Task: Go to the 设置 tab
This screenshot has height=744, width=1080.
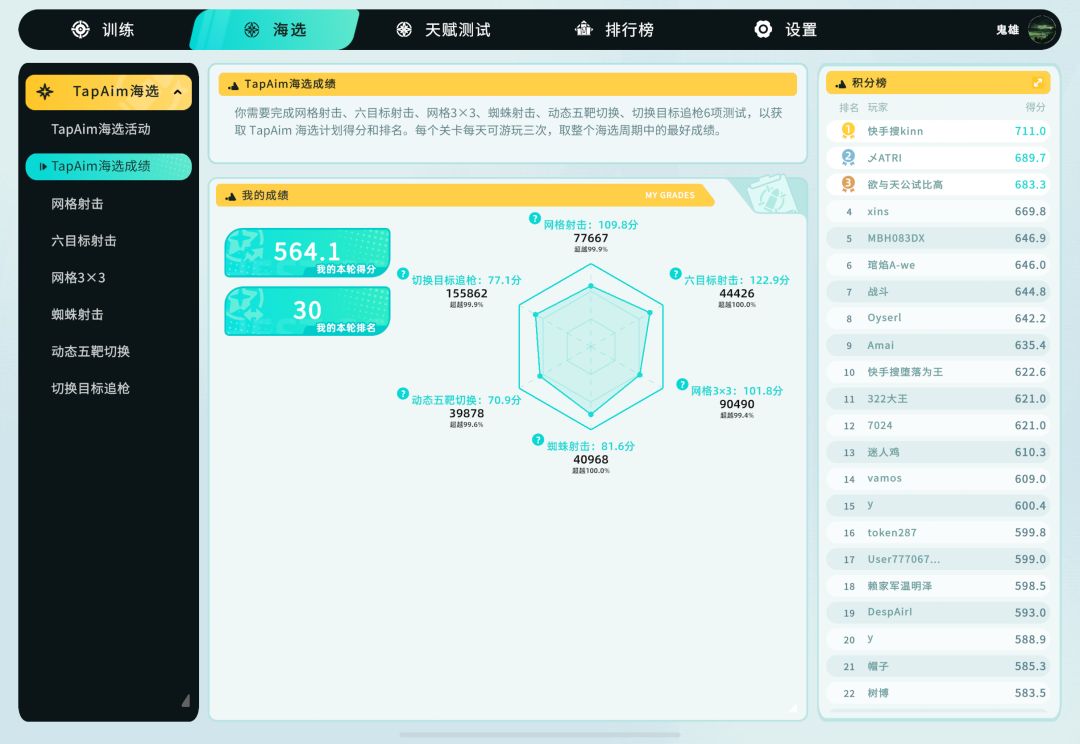Action: (785, 30)
